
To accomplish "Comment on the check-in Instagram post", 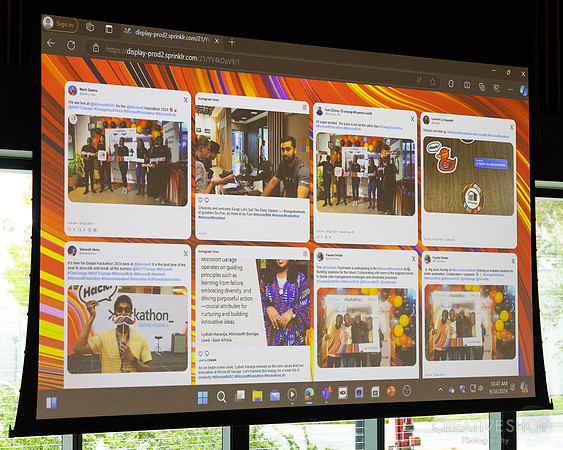I will pyautogui.click(x=206, y=200).
